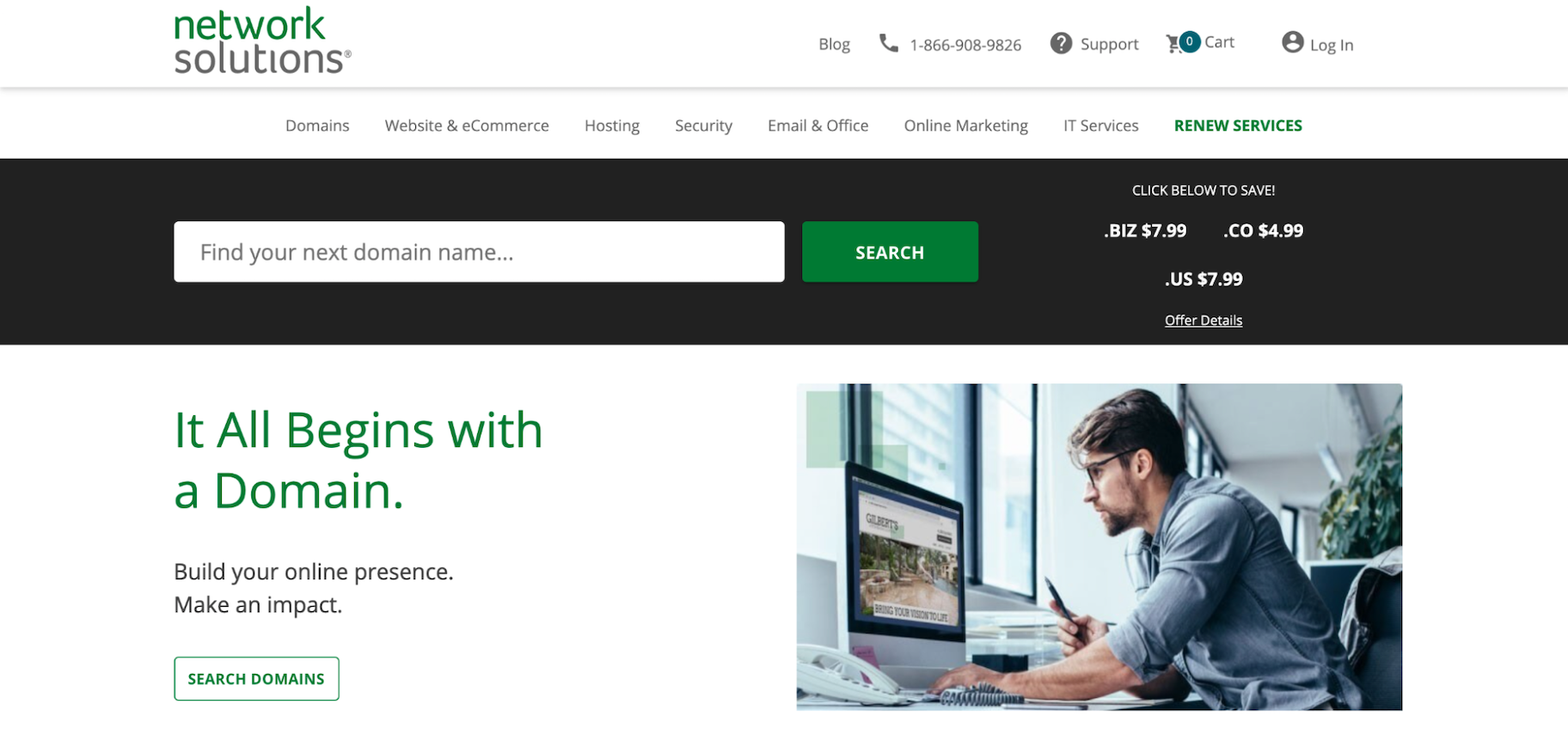Focus the domain name search field
Image resolution: width=1568 pixels, height=753 pixels.
(x=479, y=252)
